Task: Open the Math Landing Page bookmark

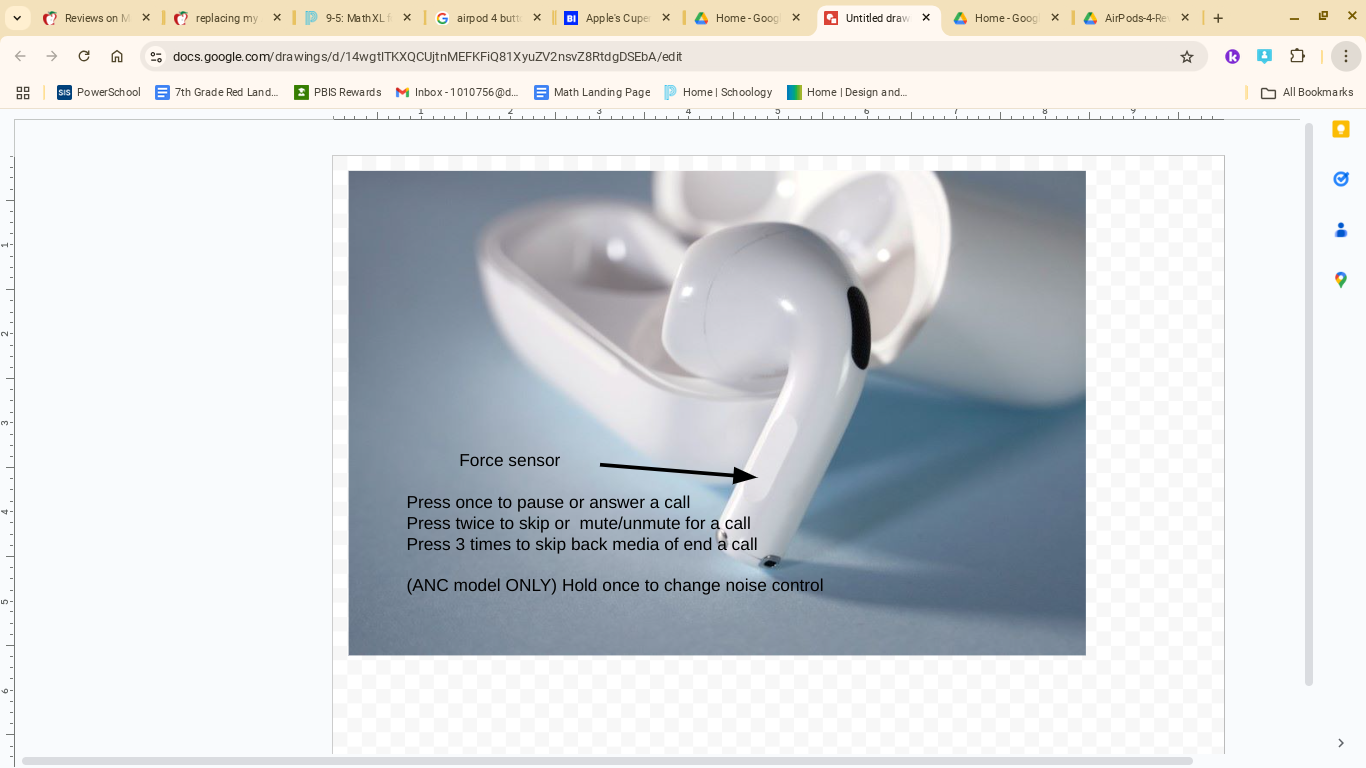Action: [x=592, y=92]
